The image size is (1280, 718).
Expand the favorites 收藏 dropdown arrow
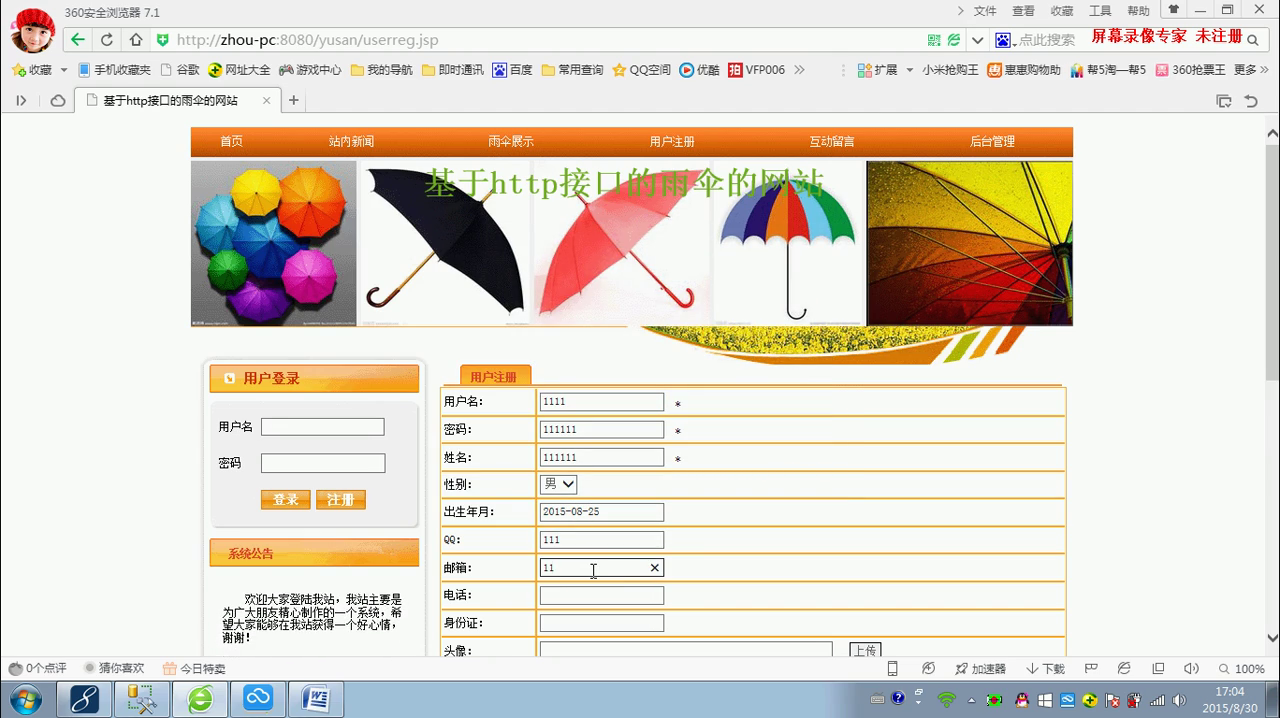click(64, 70)
